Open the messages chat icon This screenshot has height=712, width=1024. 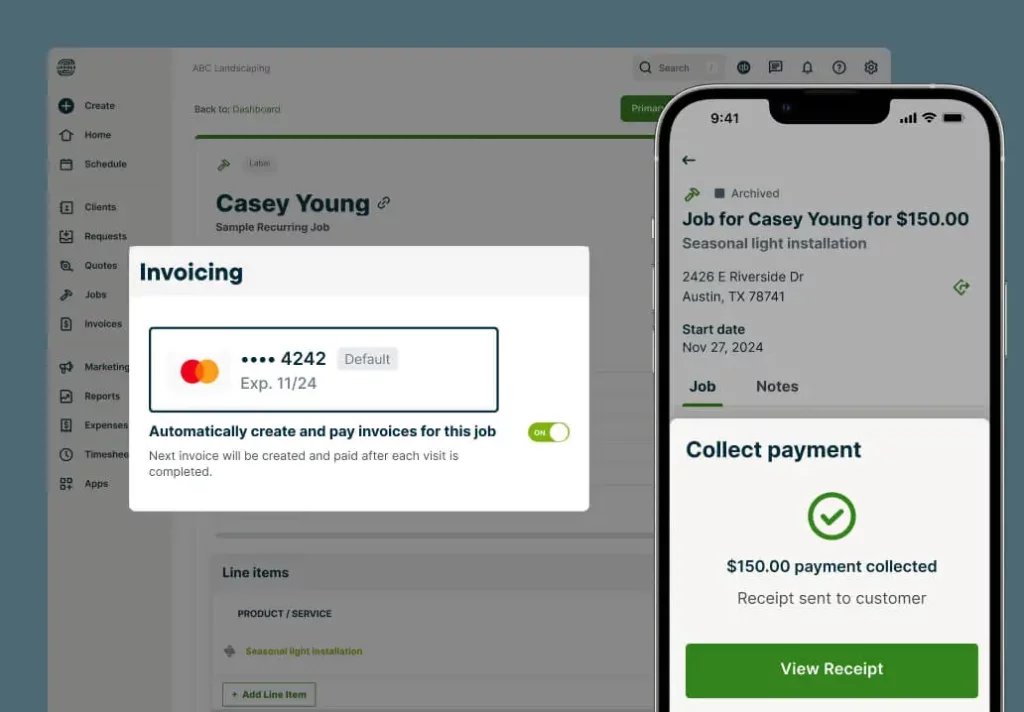pos(775,67)
